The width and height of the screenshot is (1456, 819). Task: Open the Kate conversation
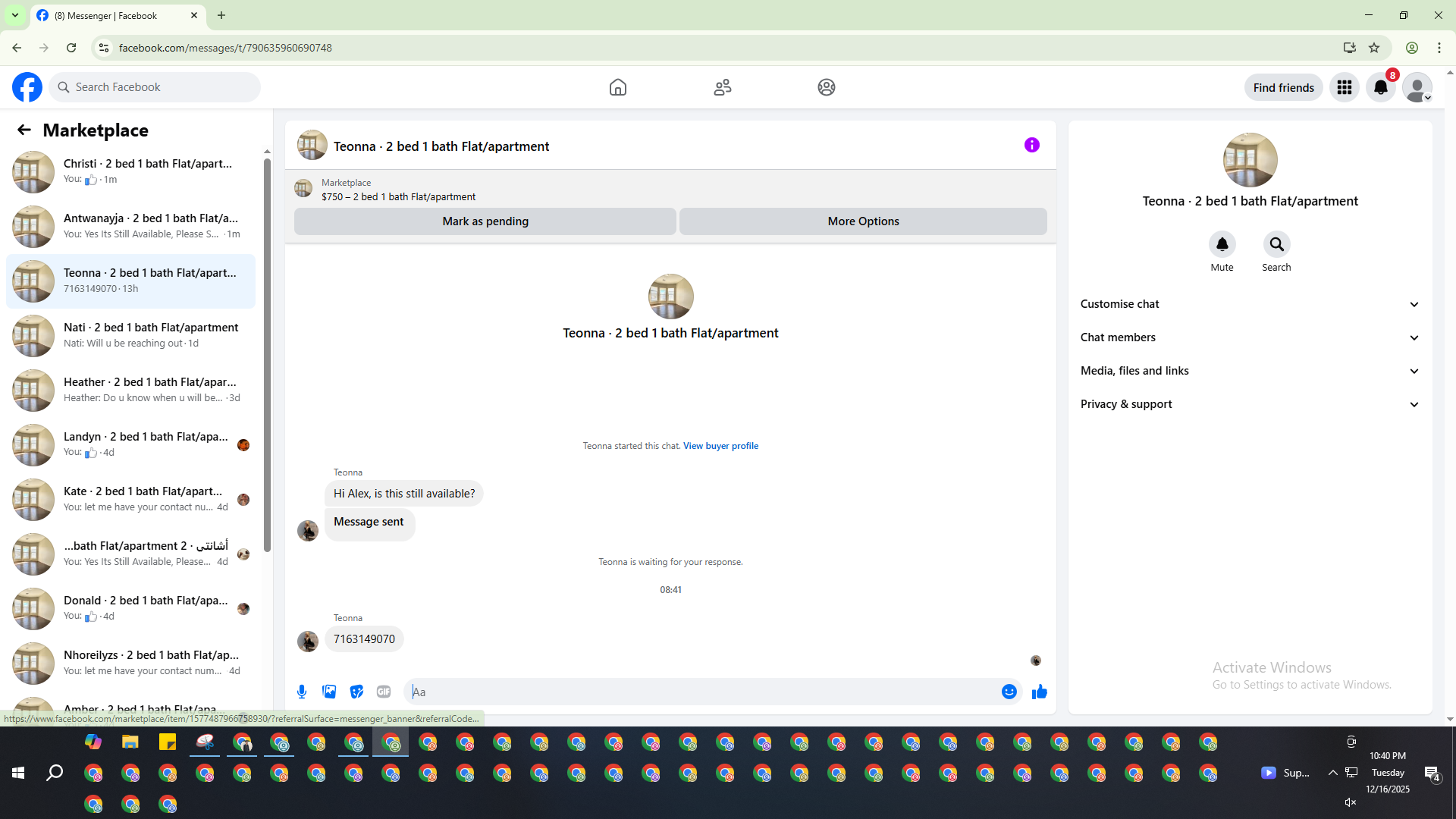[x=130, y=500]
